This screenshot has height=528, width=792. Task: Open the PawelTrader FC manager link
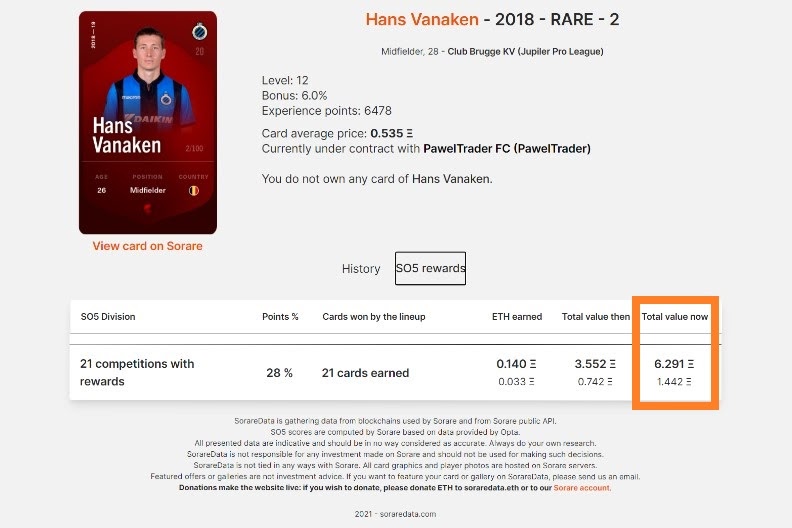(507, 149)
